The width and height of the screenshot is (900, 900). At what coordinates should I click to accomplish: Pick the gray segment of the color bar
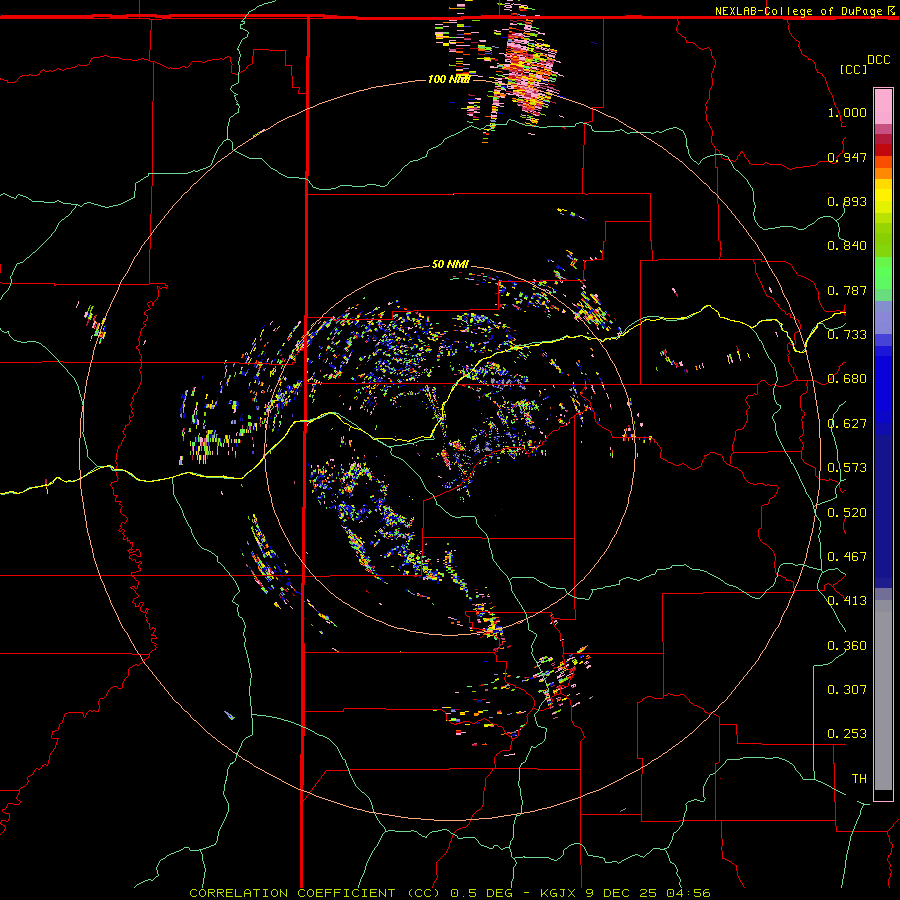click(x=883, y=695)
